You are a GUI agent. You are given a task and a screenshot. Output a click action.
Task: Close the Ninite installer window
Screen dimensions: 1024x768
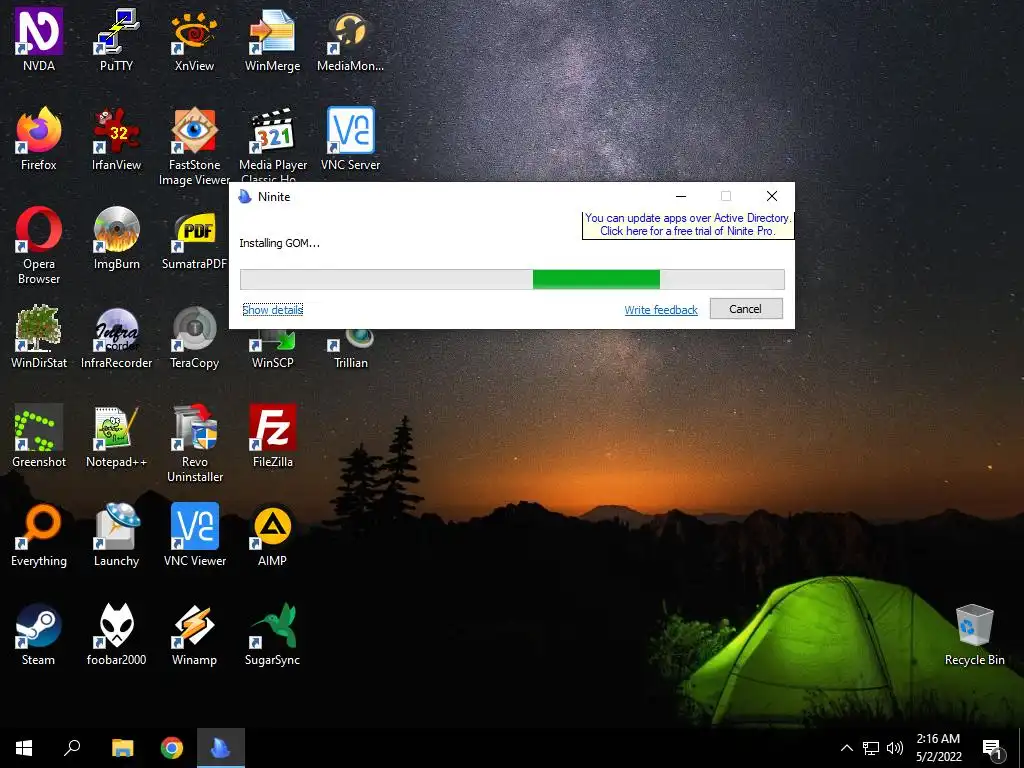pos(771,197)
